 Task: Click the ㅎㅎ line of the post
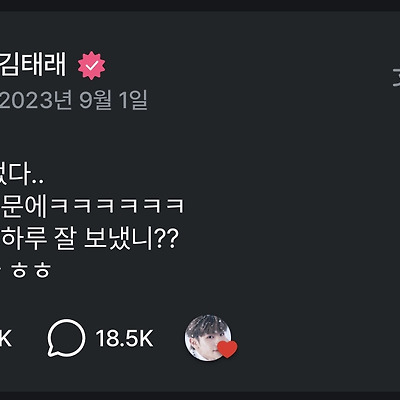[25, 270]
